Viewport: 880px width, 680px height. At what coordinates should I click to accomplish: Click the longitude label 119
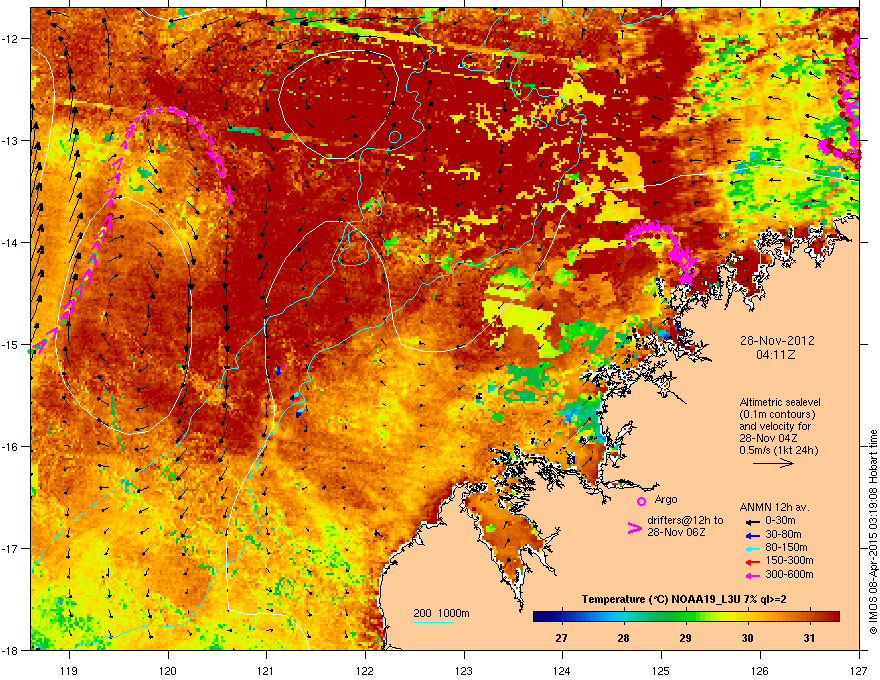pyautogui.click(x=69, y=670)
